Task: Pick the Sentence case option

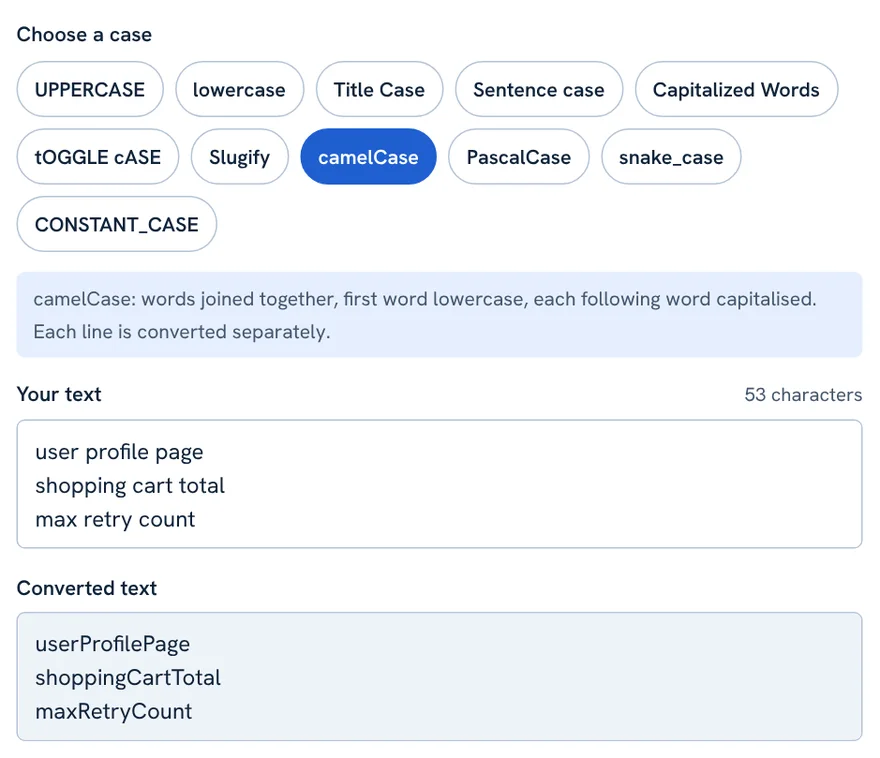Action: coord(539,89)
